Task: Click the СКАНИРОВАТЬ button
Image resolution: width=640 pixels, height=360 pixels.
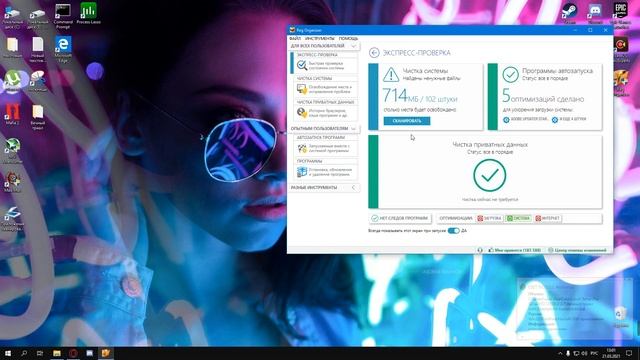Action: tap(407, 121)
